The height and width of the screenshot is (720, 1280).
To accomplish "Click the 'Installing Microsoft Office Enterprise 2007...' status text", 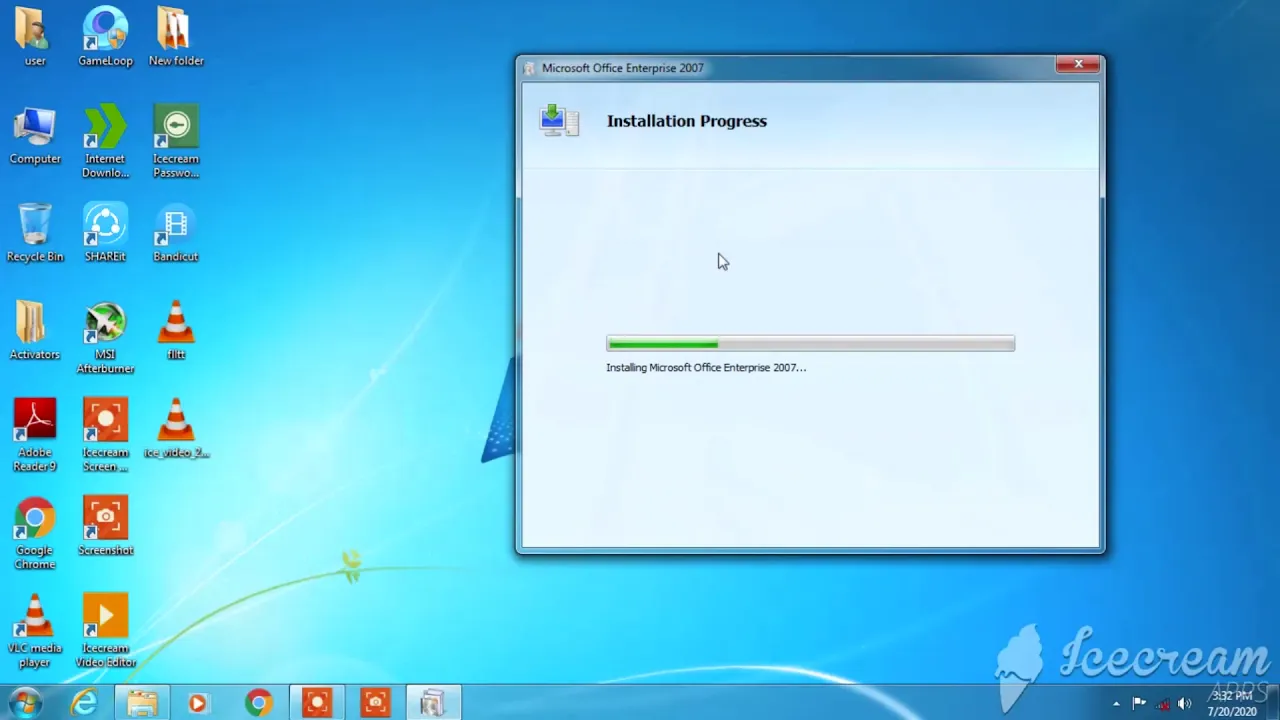I will coord(706,367).
